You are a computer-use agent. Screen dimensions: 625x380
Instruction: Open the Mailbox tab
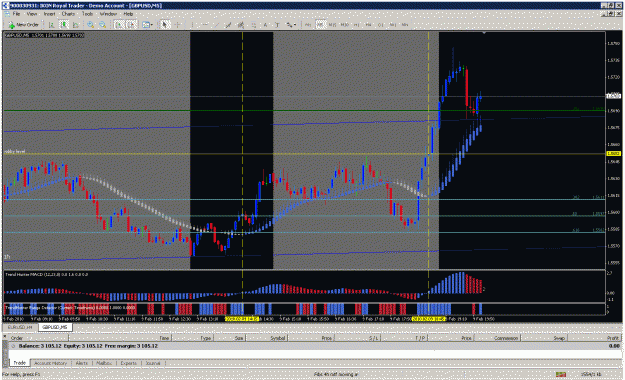click(104, 363)
